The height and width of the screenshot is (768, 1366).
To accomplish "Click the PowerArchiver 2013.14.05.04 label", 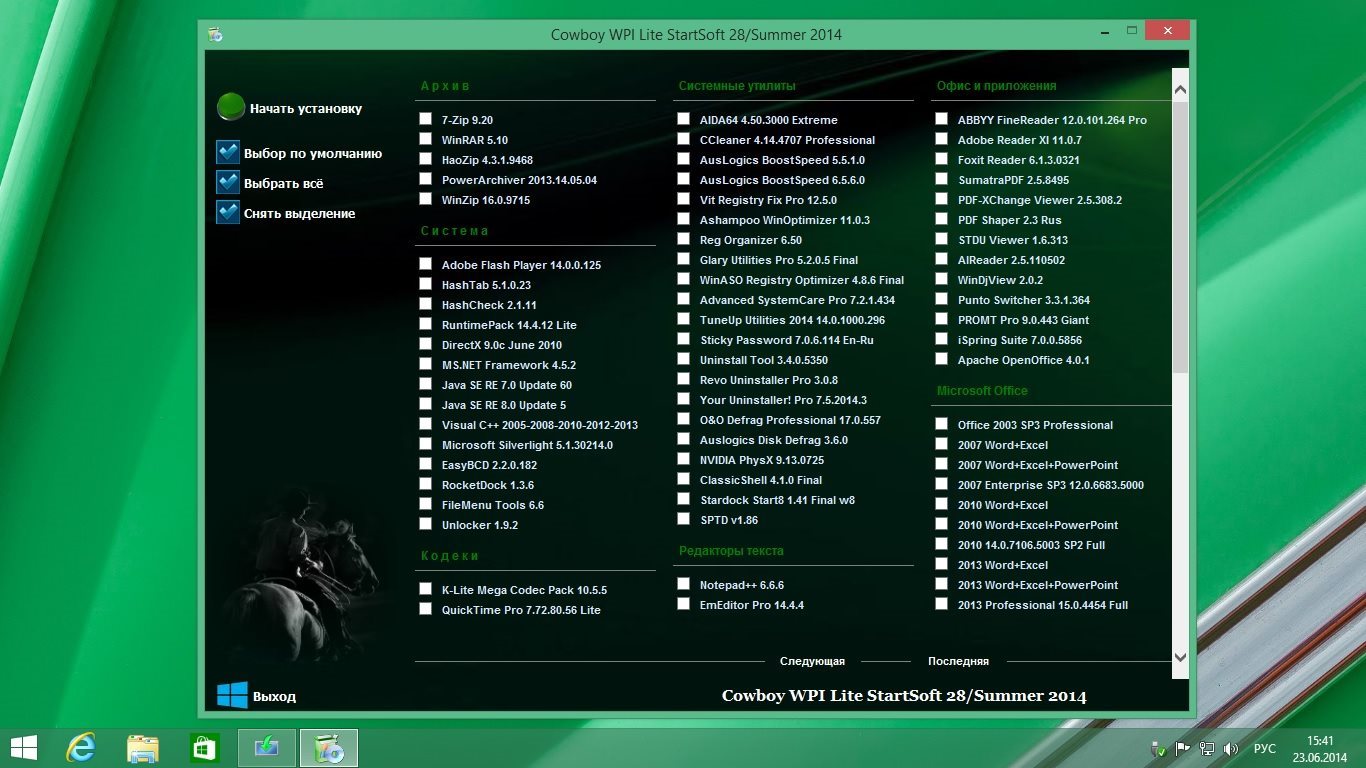I will pyautogui.click(x=519, y=180).
